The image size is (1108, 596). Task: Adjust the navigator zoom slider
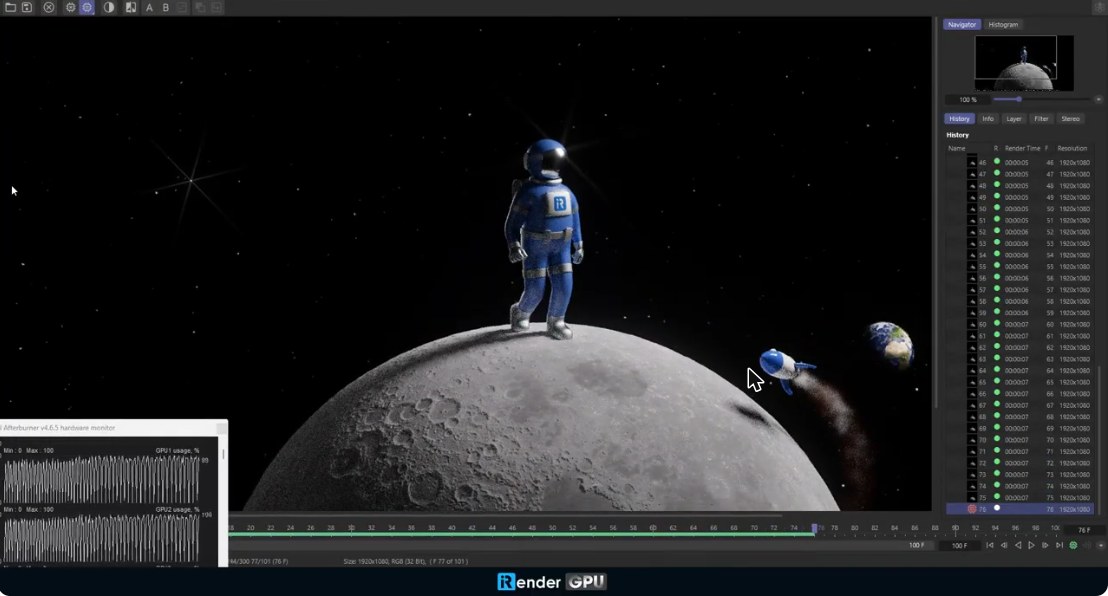(1042, 100)
